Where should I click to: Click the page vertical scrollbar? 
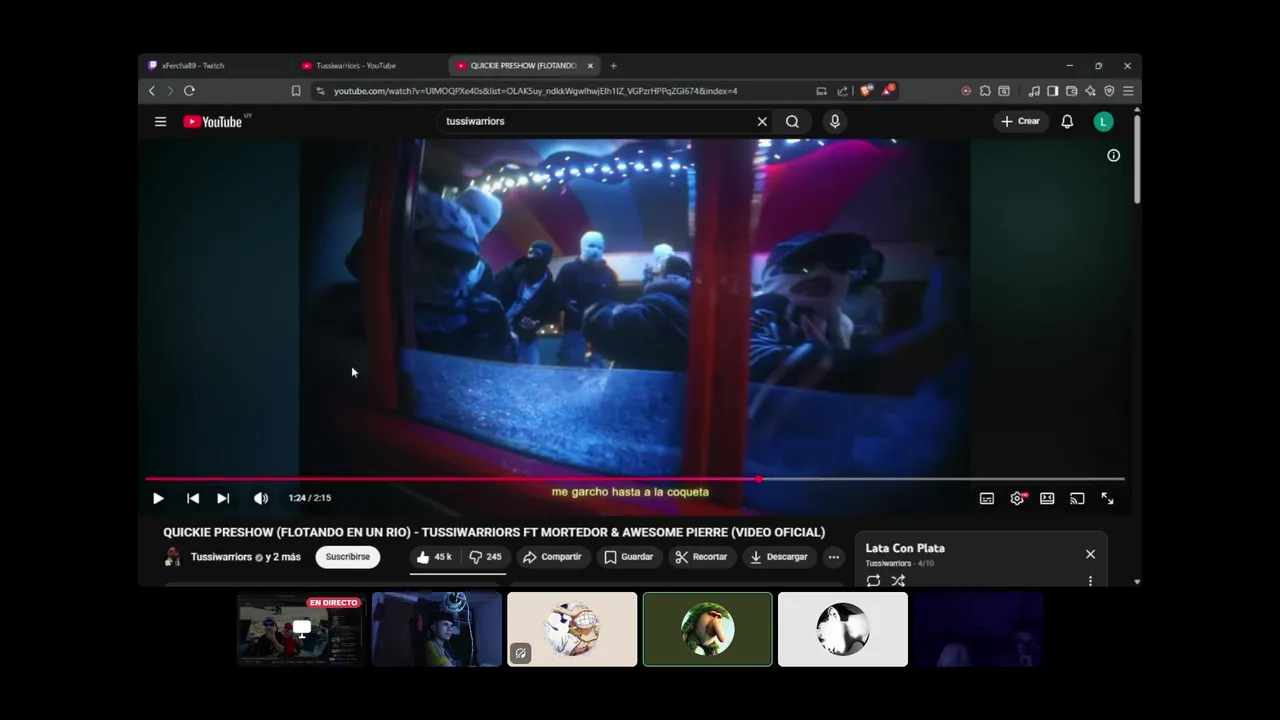pyautogui.click(x=1137, y=160)
